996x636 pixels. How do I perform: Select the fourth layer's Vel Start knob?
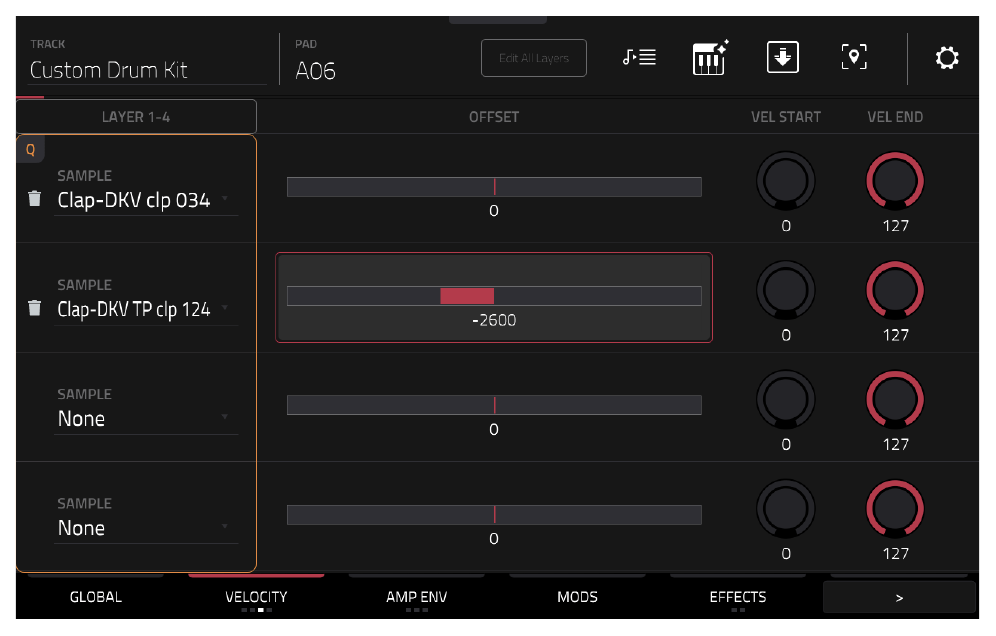tap(786, 508)
